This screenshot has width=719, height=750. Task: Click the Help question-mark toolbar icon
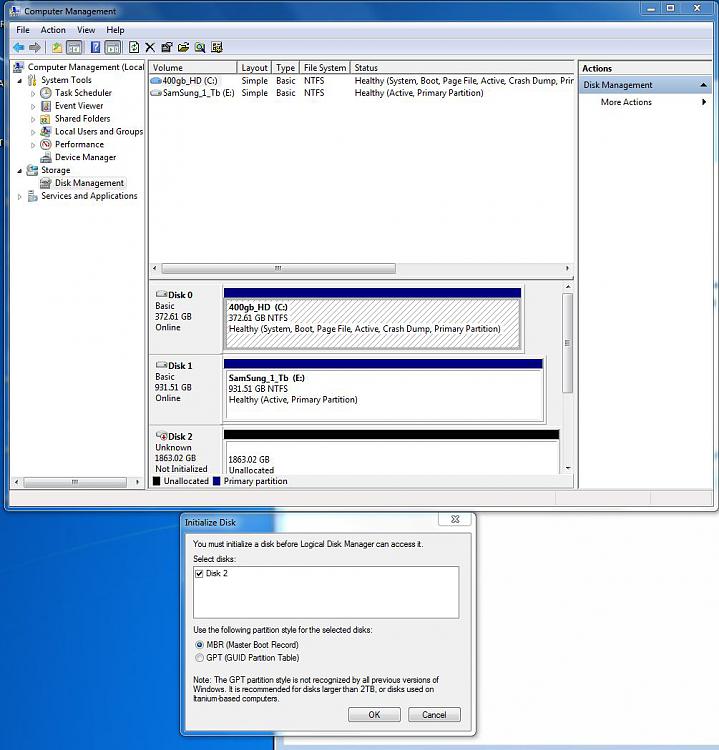[95, 47]
